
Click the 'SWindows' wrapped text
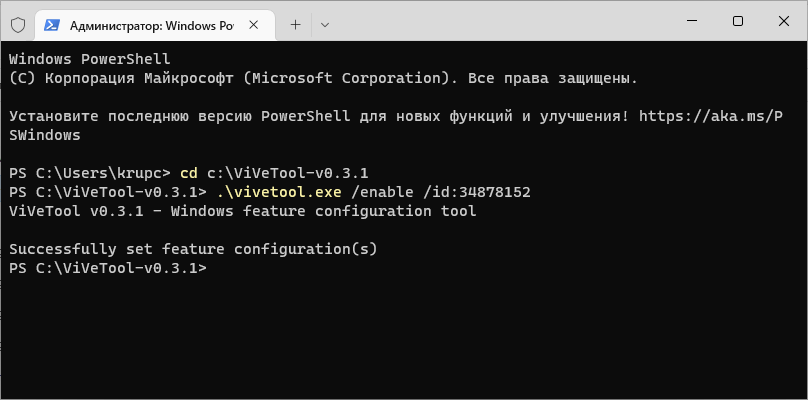45,136
